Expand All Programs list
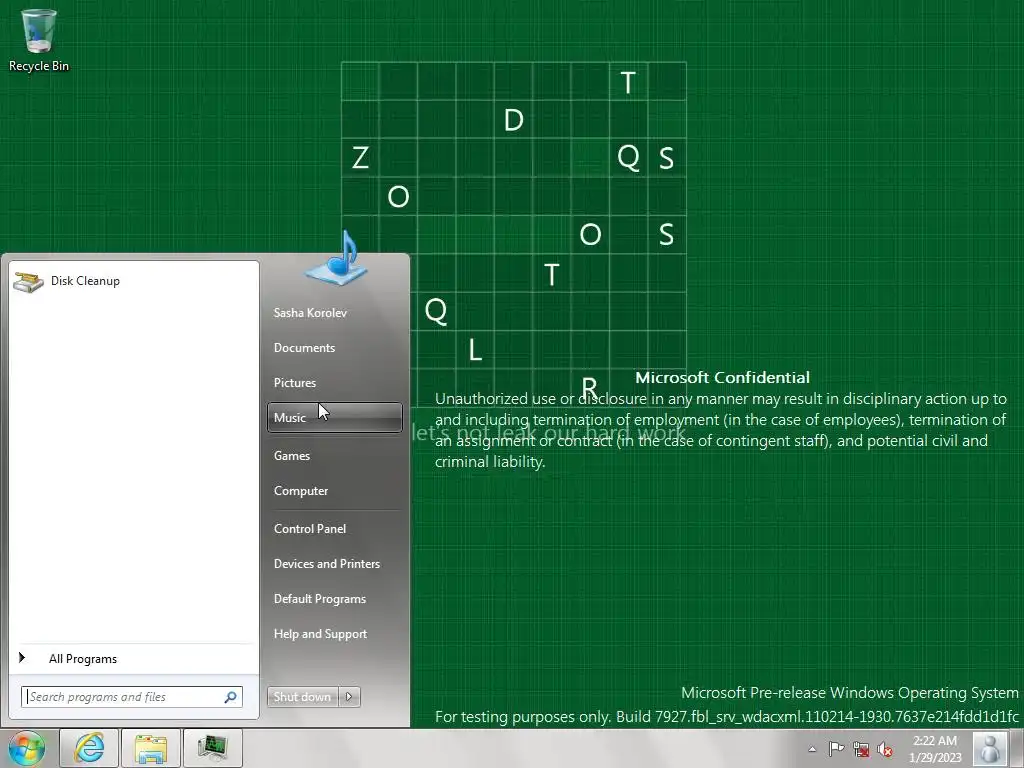The width and height of the screenshot is (1024, 768). click(x=133, y=659)
